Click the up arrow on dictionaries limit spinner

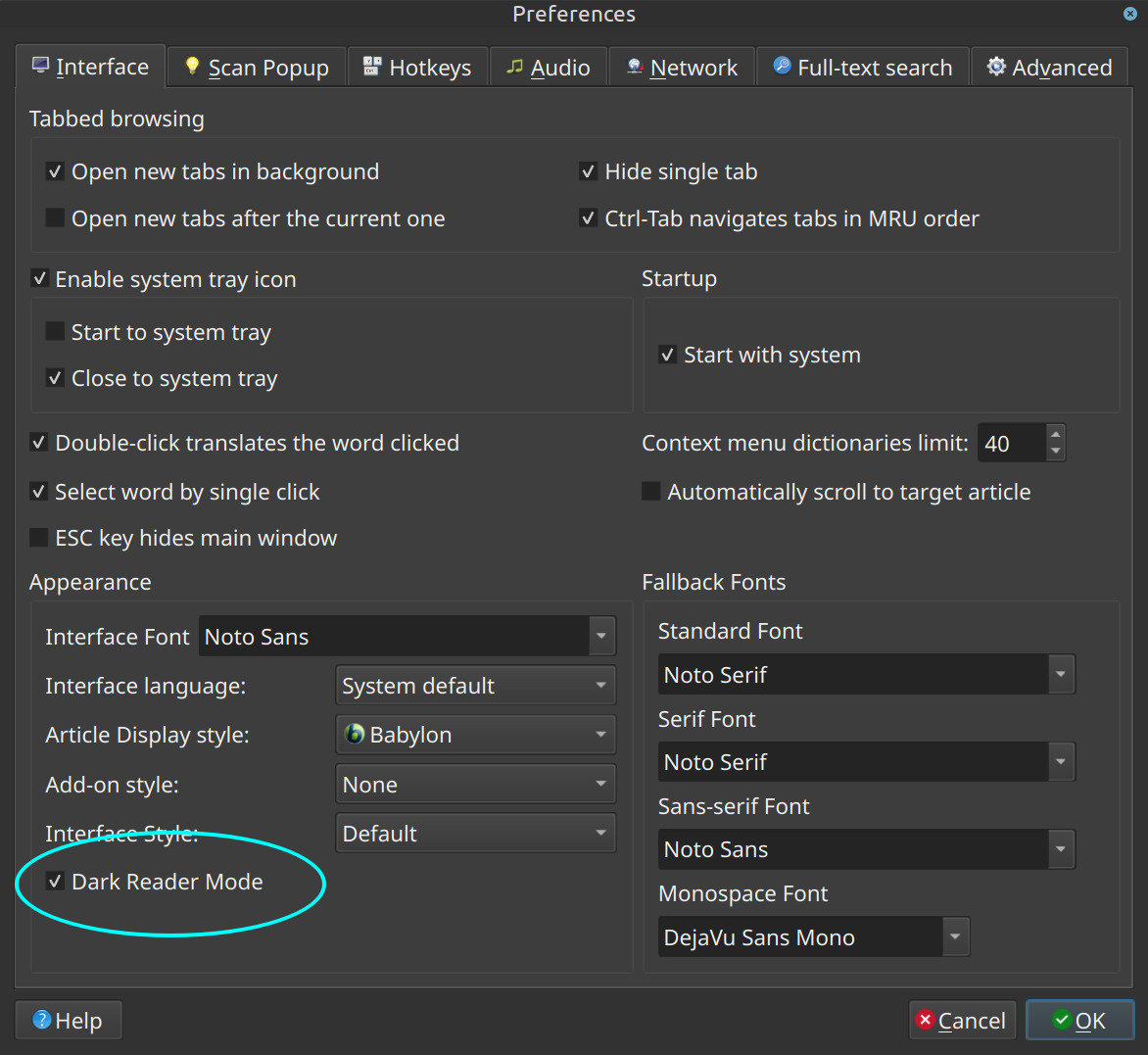coord(1055,434)
